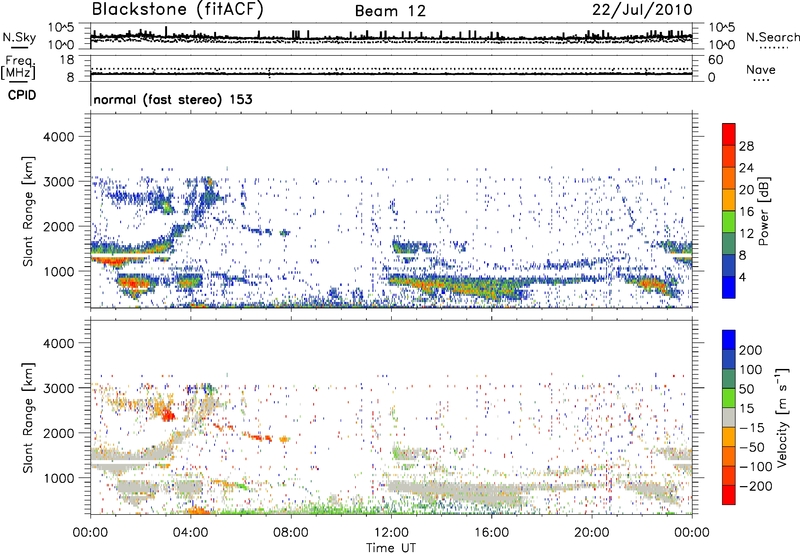Select the "normal (fast stereo) 153" mode text

click(x=173, y=99)
